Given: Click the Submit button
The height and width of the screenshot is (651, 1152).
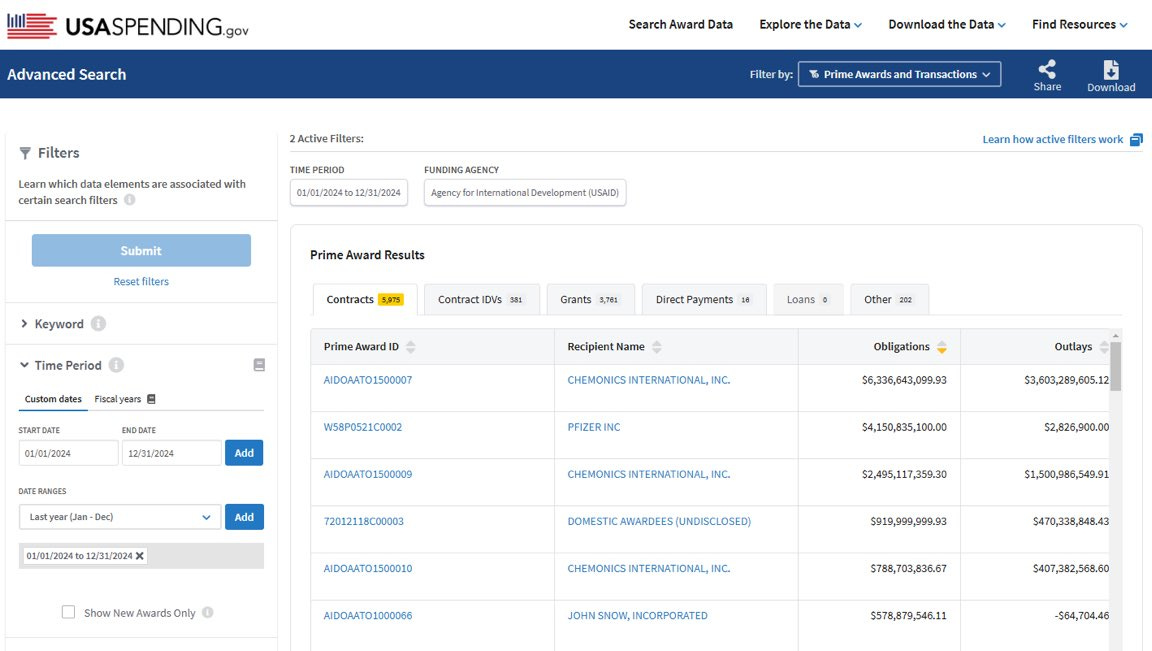Looking at the screenshot, I should [x=141, y=251].
